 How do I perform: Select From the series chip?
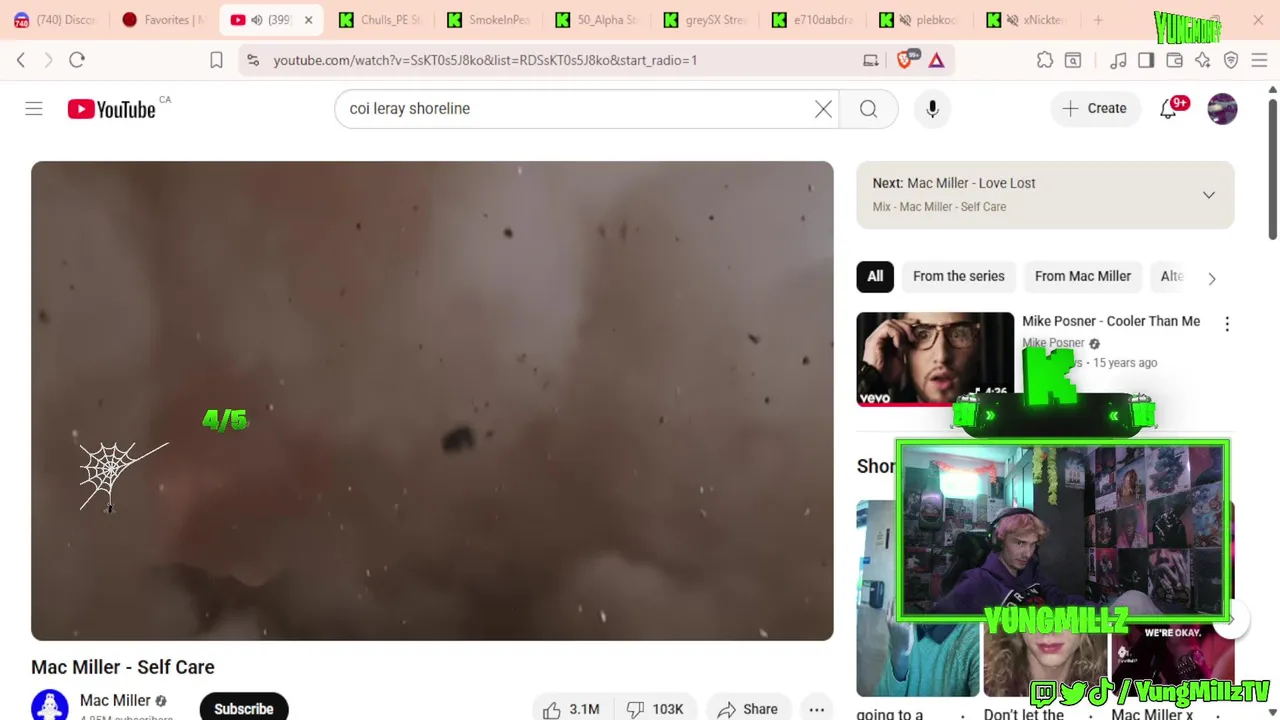click(958, 276)
